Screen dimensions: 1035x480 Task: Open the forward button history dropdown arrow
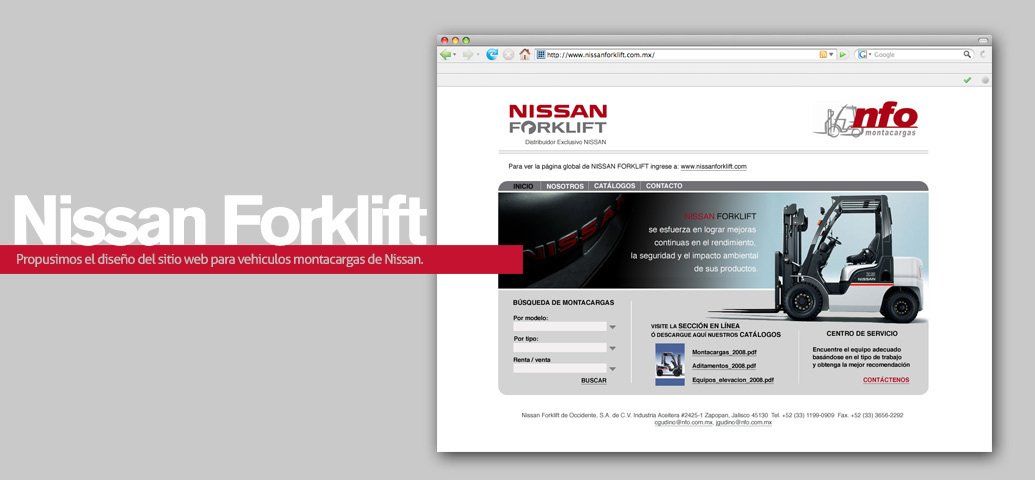(x=477, y=55)
